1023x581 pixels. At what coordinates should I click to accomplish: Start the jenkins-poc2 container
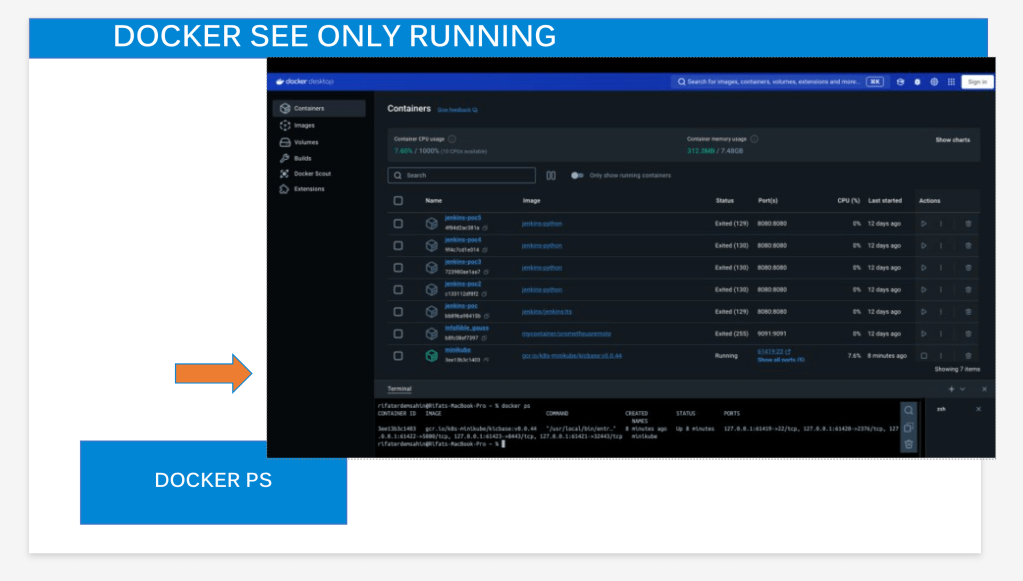click(x=924, y=290)
